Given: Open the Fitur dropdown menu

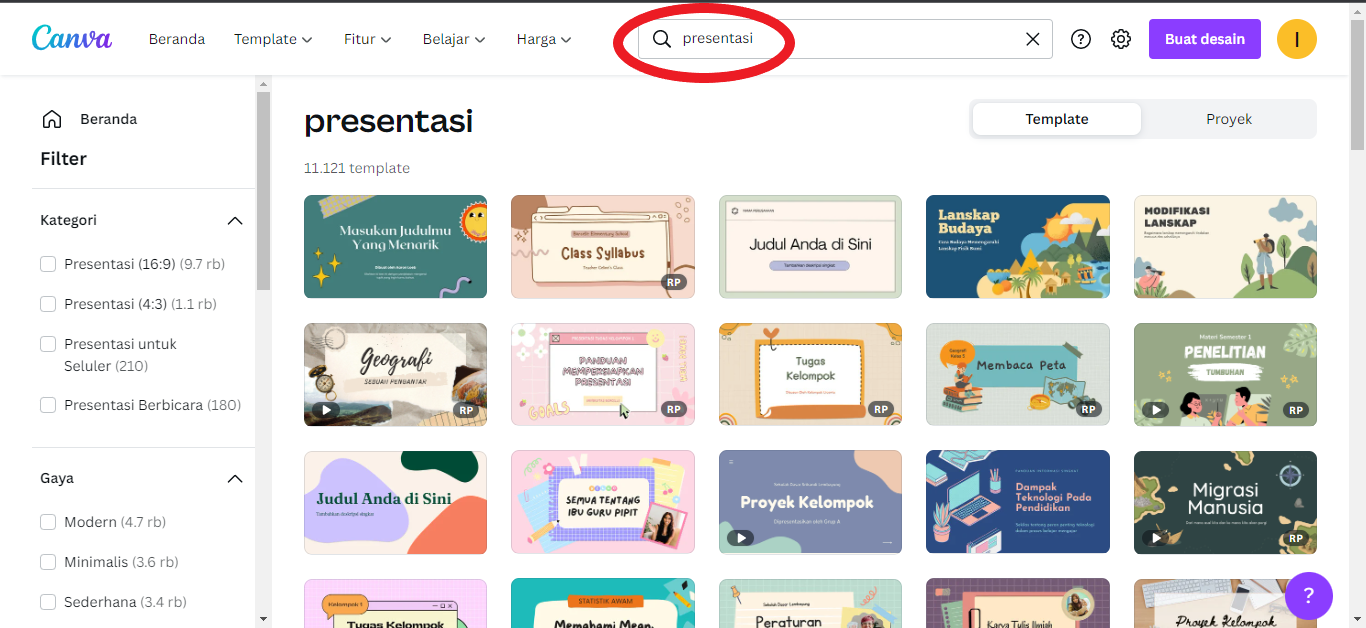Looking at the screenshot, I should tap(367, 39).
